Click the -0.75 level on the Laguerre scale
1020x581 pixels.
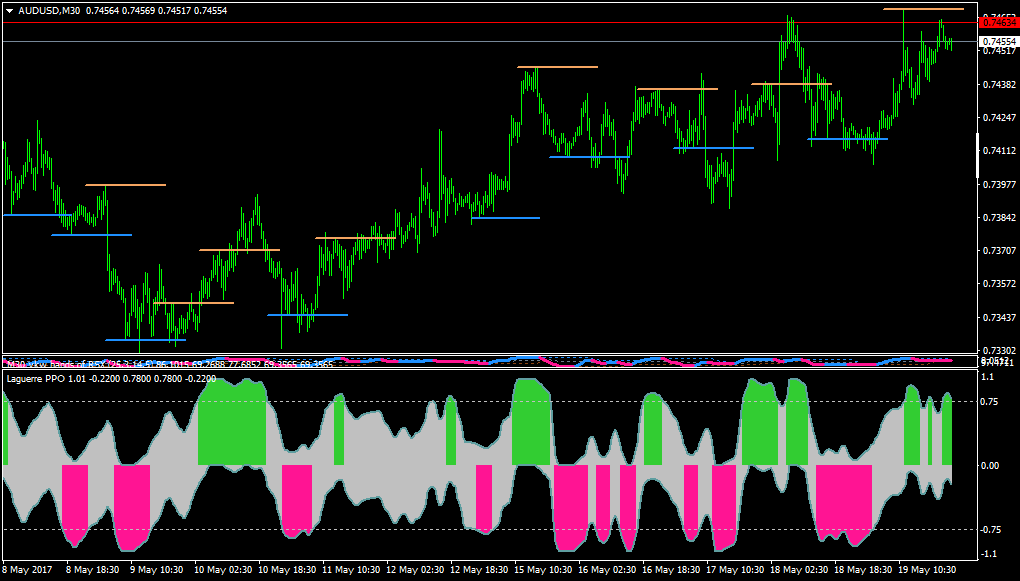(990, 530)
